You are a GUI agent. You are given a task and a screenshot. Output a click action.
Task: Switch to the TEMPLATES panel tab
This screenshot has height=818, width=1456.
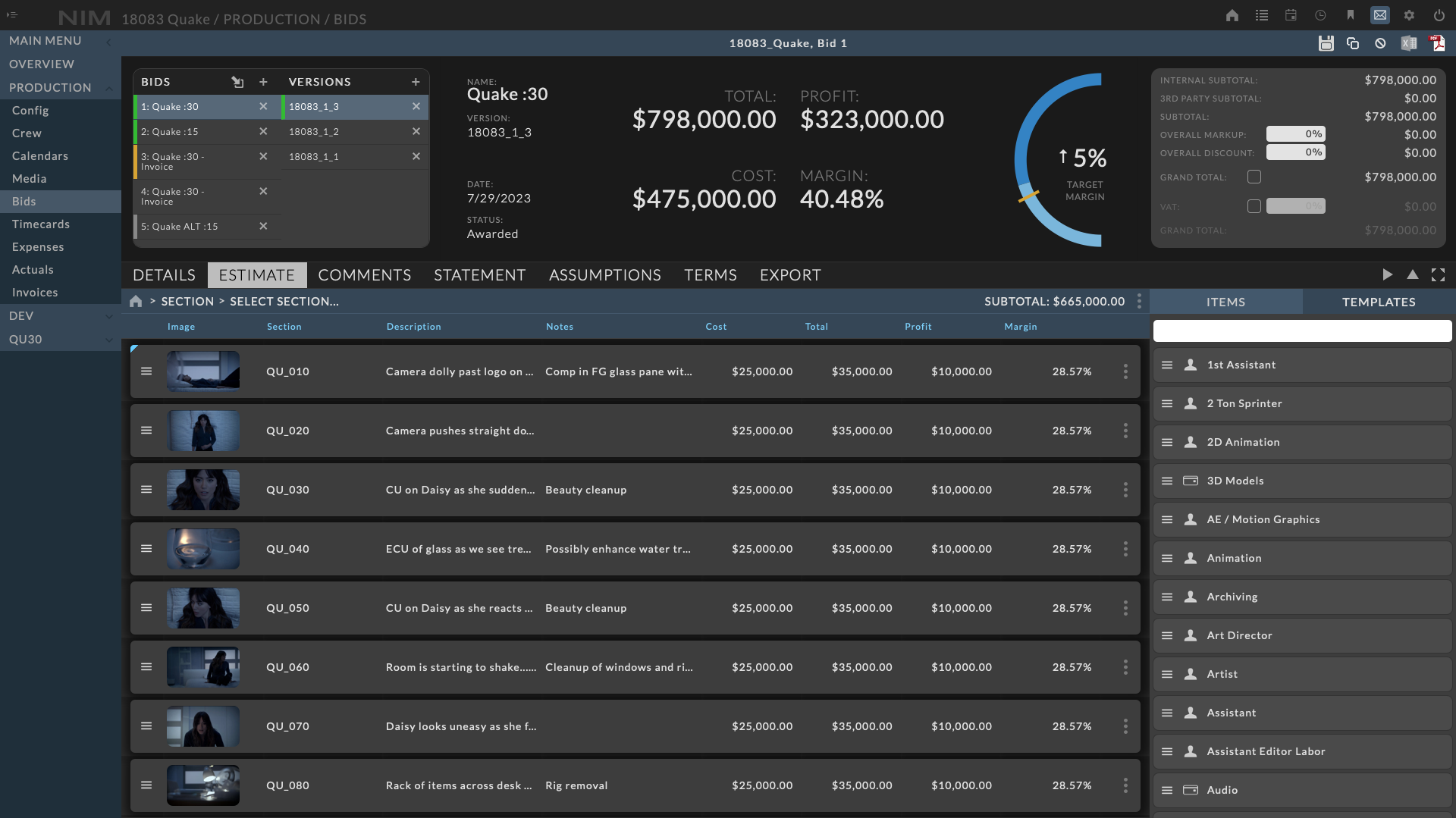pos(1378,301)
